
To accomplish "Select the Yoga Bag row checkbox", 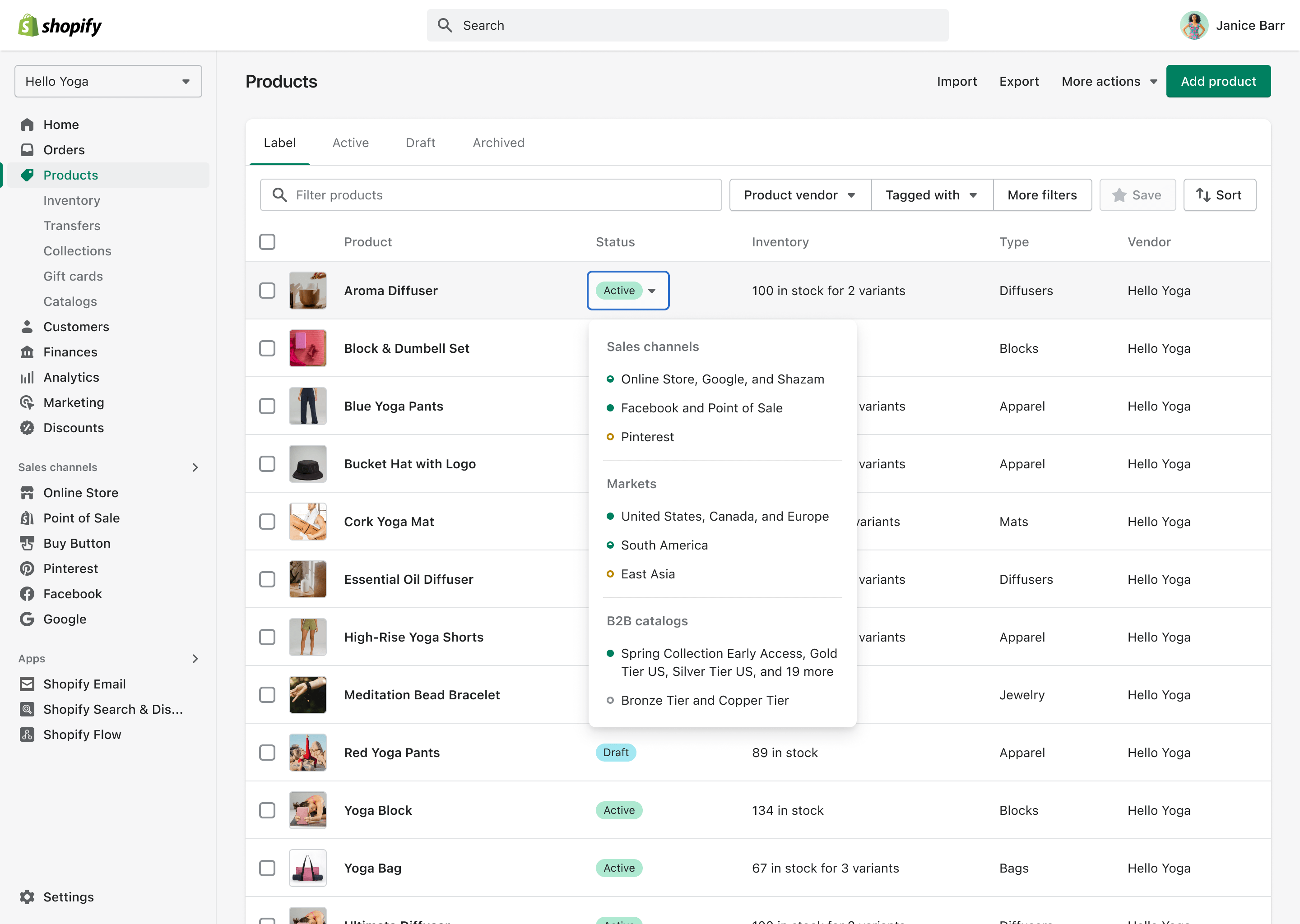I will [267, 868].
